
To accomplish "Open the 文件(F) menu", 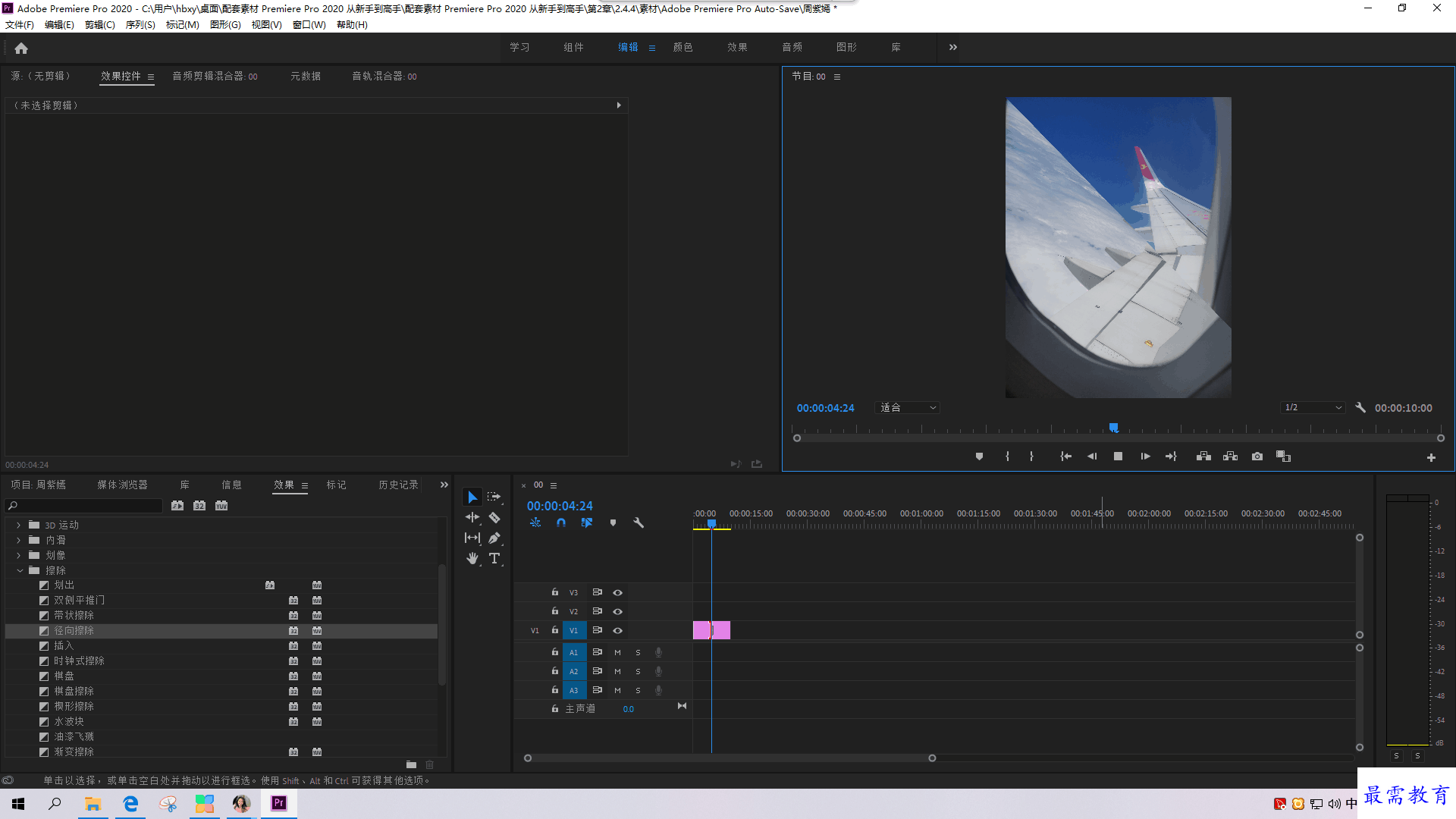I will coord(20,25).
